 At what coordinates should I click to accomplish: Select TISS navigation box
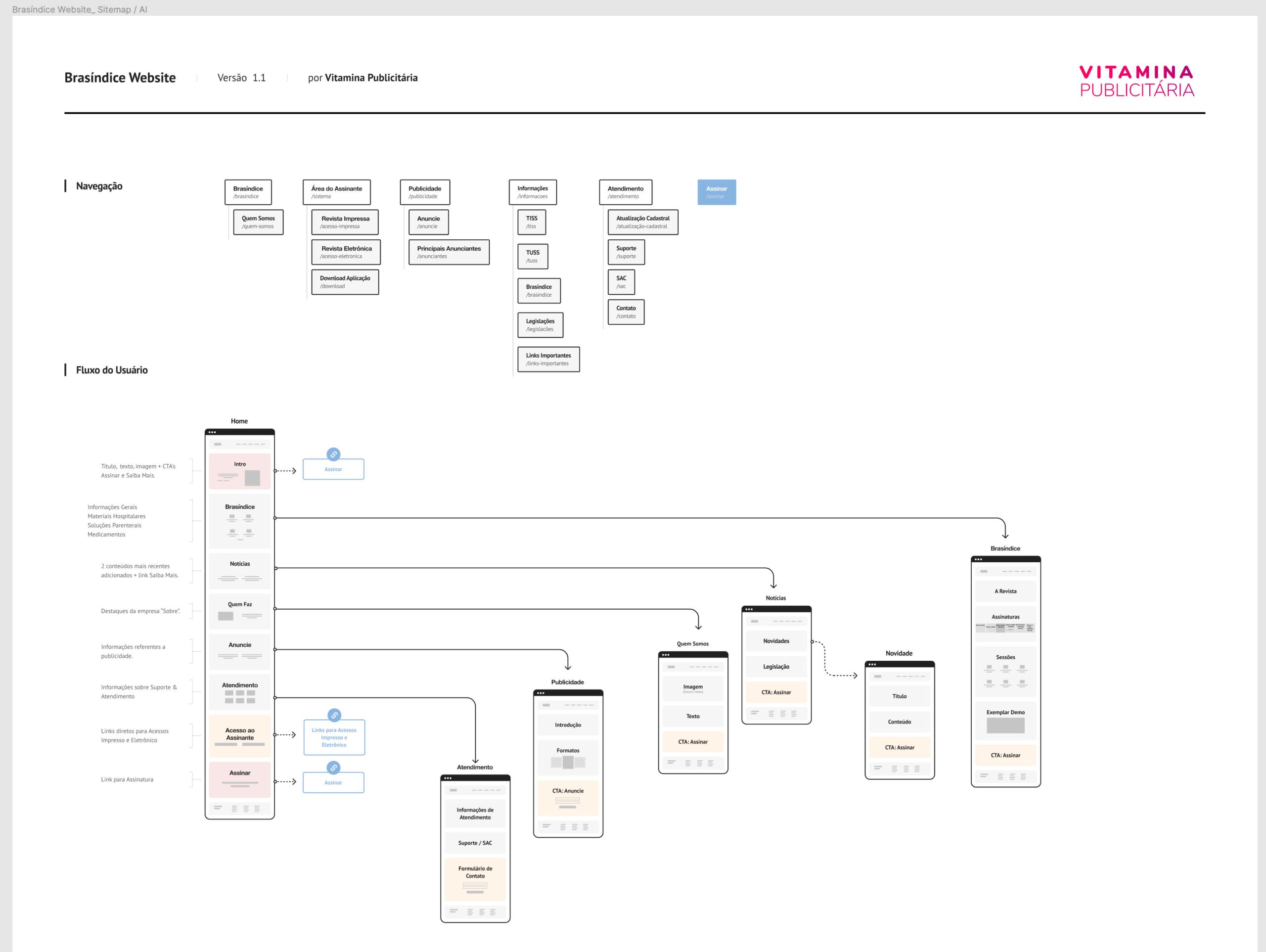tap(532, 222)
